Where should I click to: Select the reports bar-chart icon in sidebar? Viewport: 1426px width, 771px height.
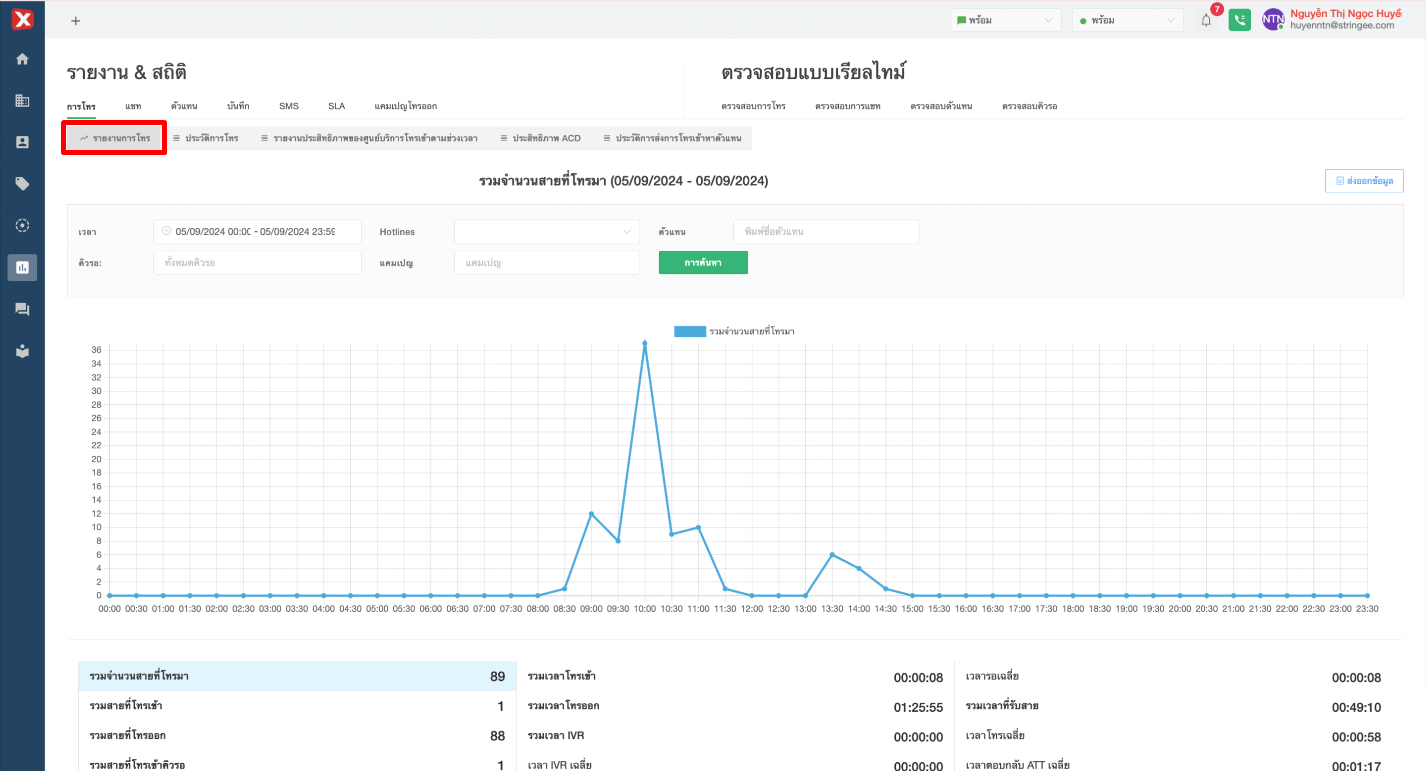[x=22, y=267]
